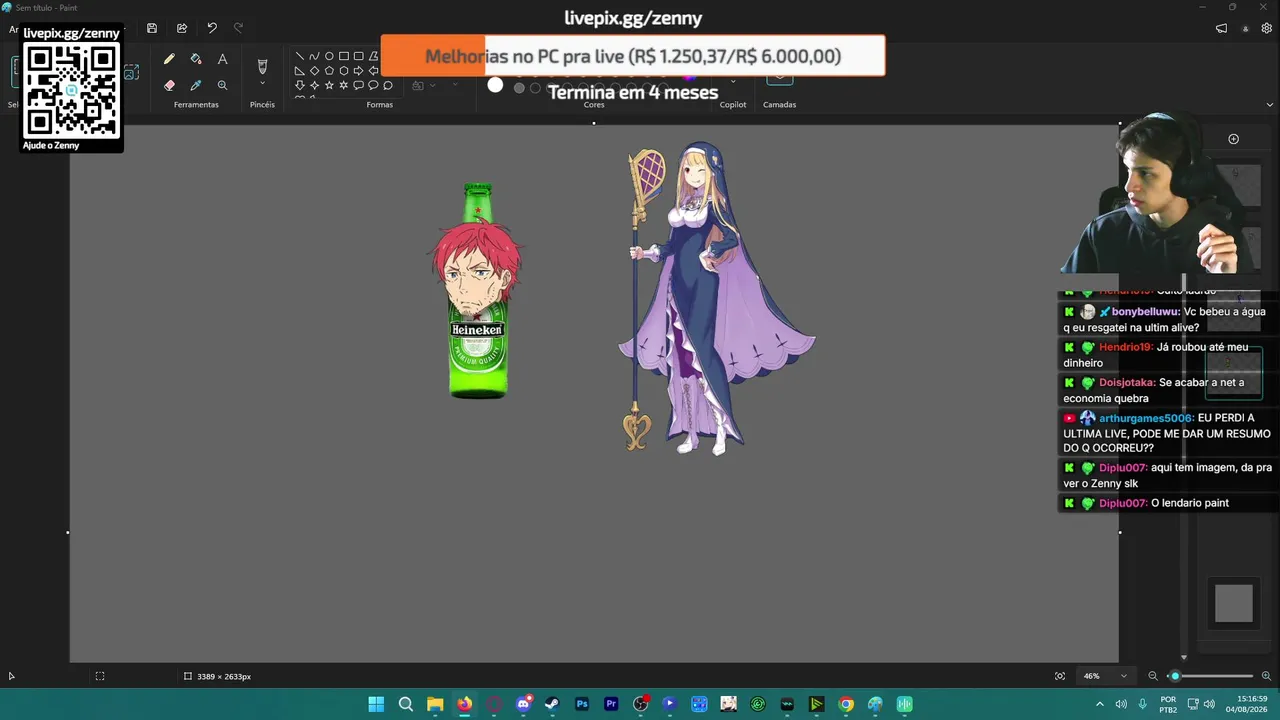The image size is (1280, 720).
Task: Open File Explorer from taskbar
Action: [x=435, y=704]
